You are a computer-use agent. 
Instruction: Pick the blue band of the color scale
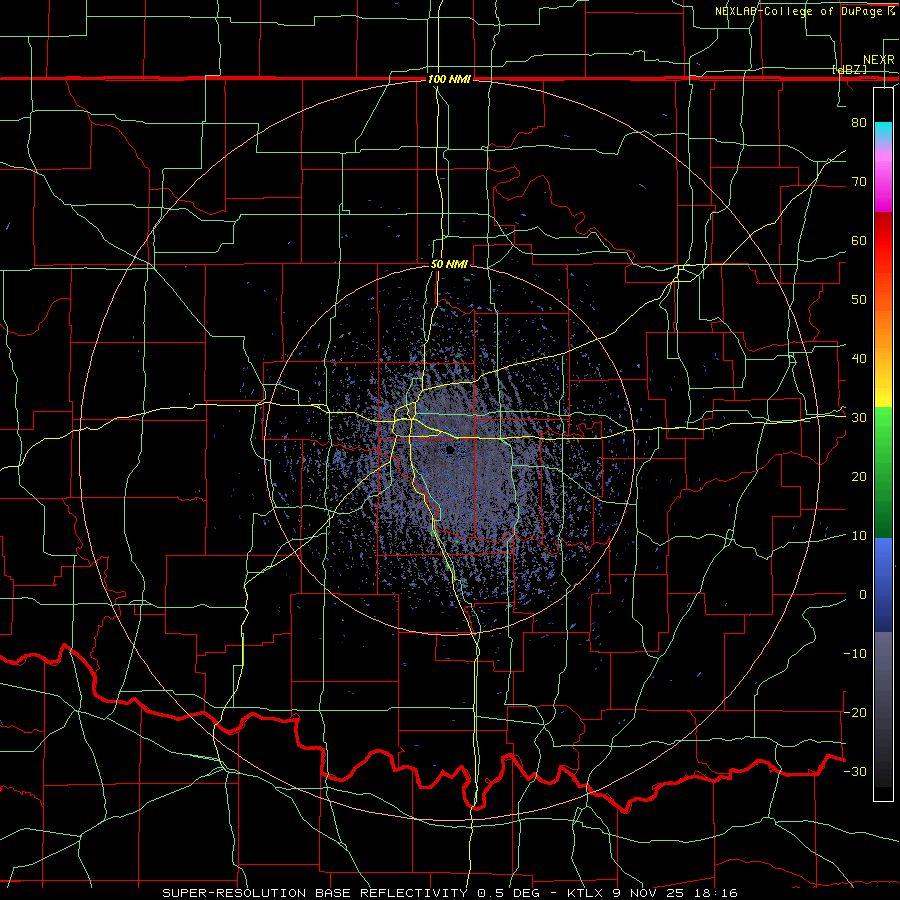tap(883, 584)
